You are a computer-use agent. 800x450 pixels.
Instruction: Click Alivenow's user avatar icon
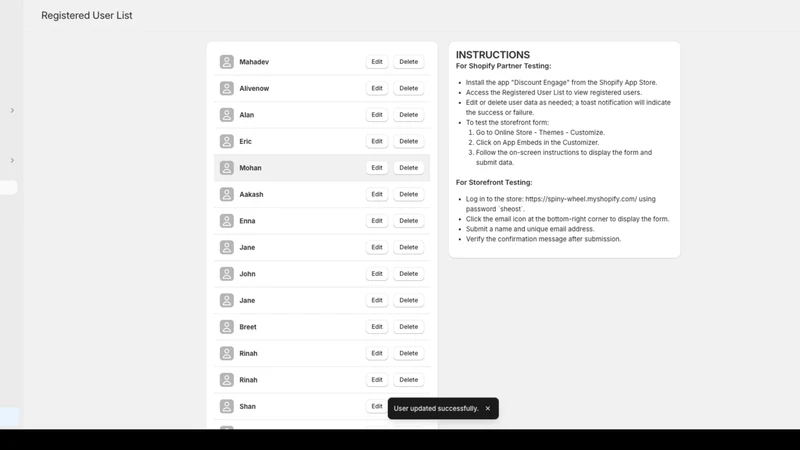227,88
